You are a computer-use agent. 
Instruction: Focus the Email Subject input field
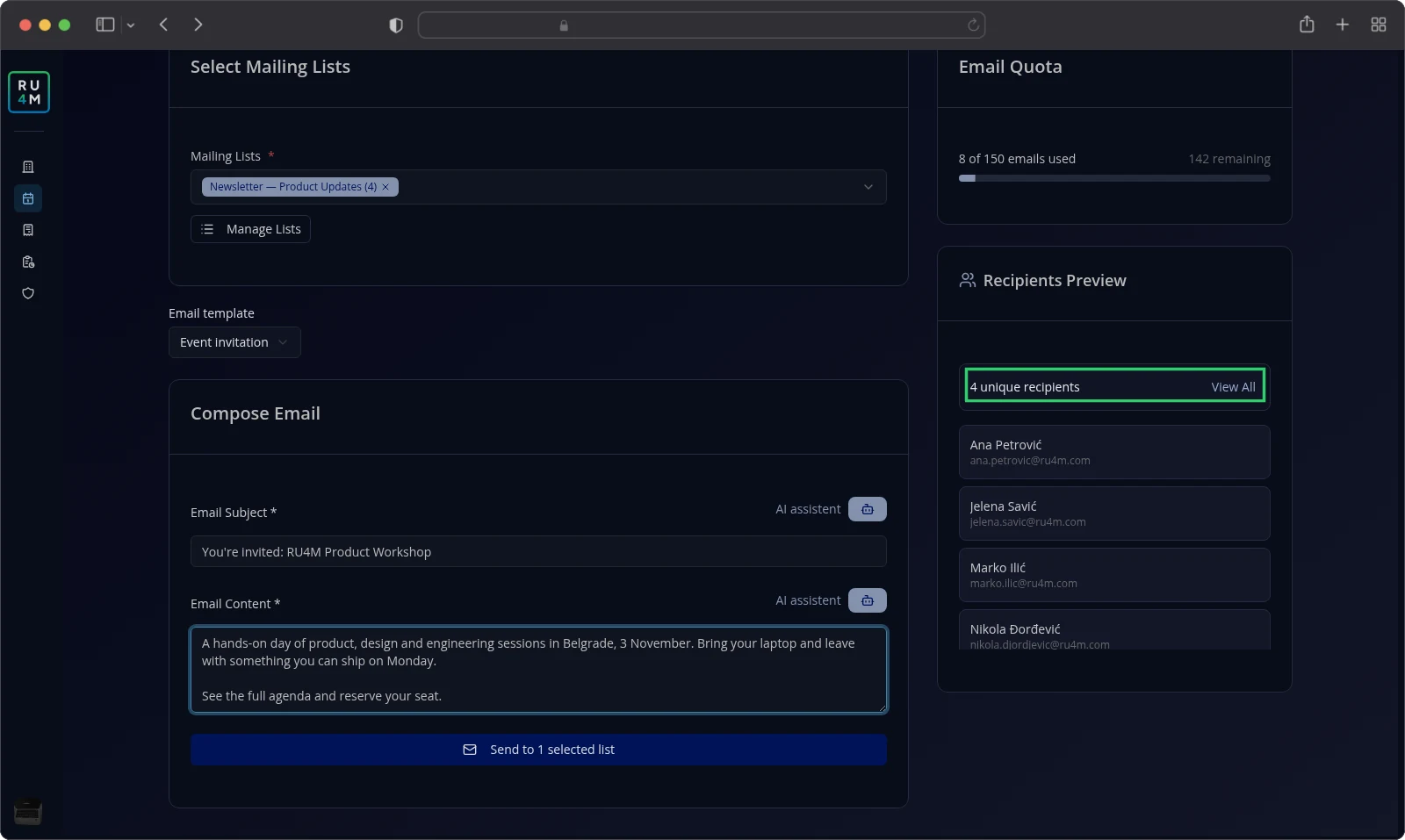pos(538,552)
